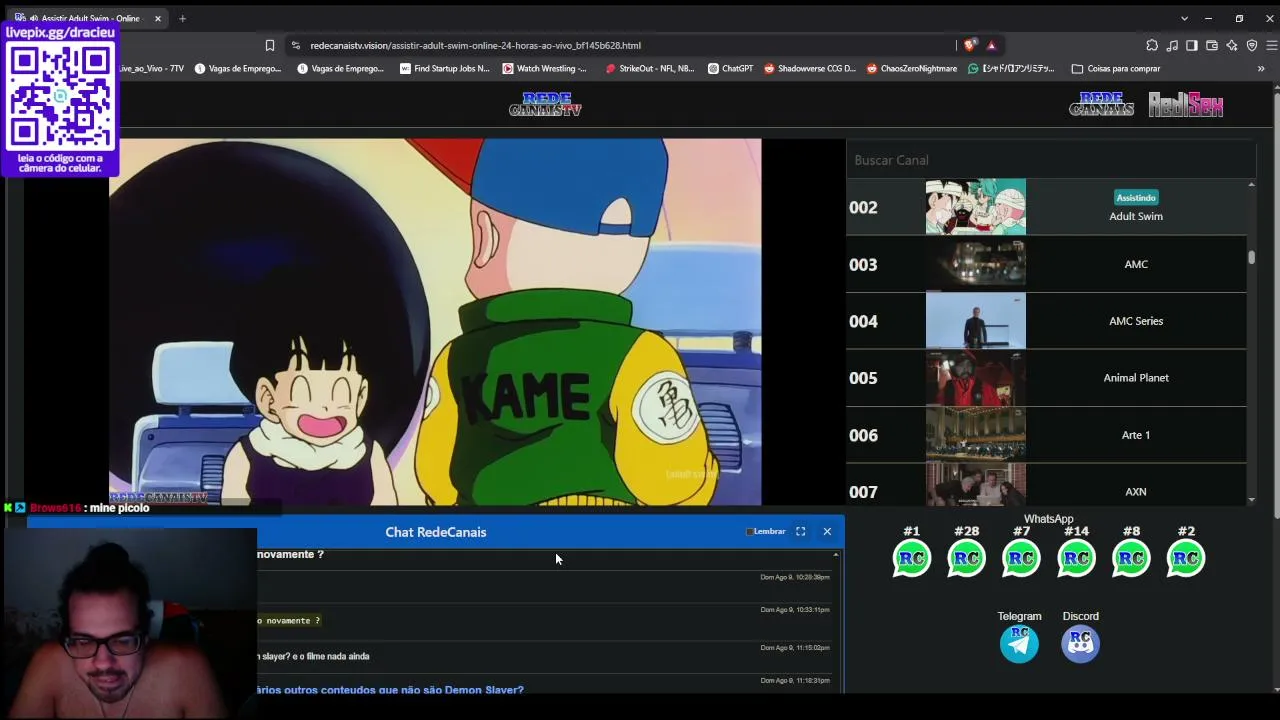Open WhatsApp group #28
Image resolution: width=1280 pixels, height=720 pixels.
coord(966,558)
